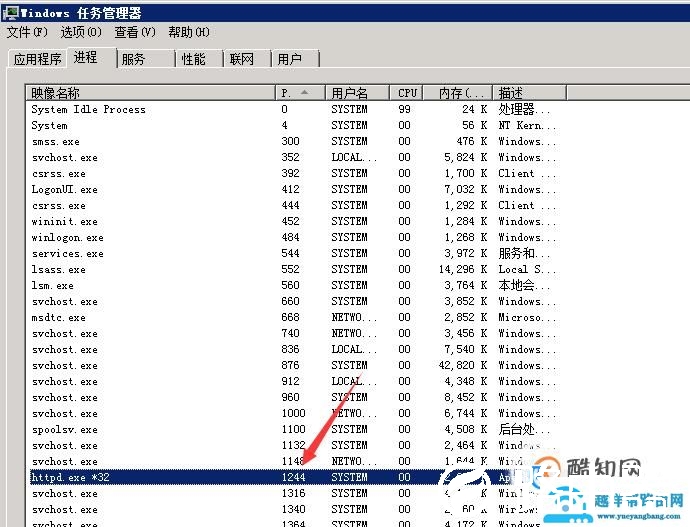Switch to the 服务 tab
Viewport: 690px width, 527px height.
click(146, 59)
